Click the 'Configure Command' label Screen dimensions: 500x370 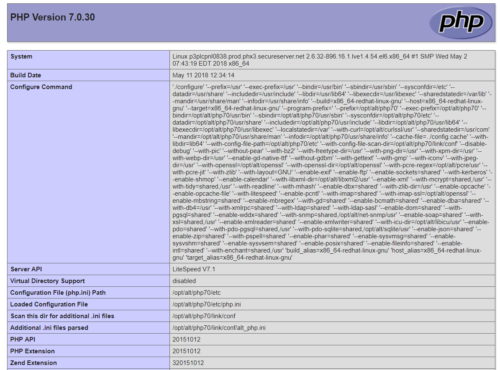click(x=41, y=87)
